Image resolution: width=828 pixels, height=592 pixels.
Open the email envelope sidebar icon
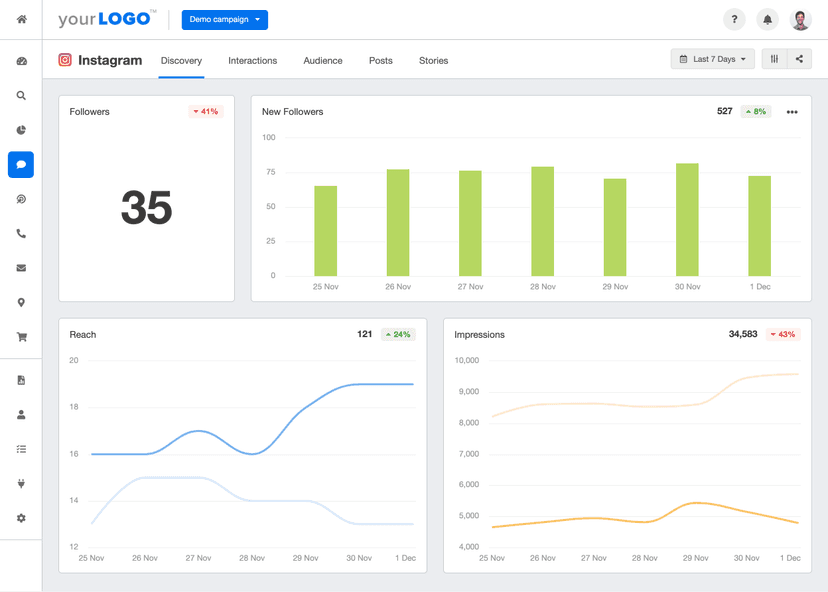click(21, 268)
